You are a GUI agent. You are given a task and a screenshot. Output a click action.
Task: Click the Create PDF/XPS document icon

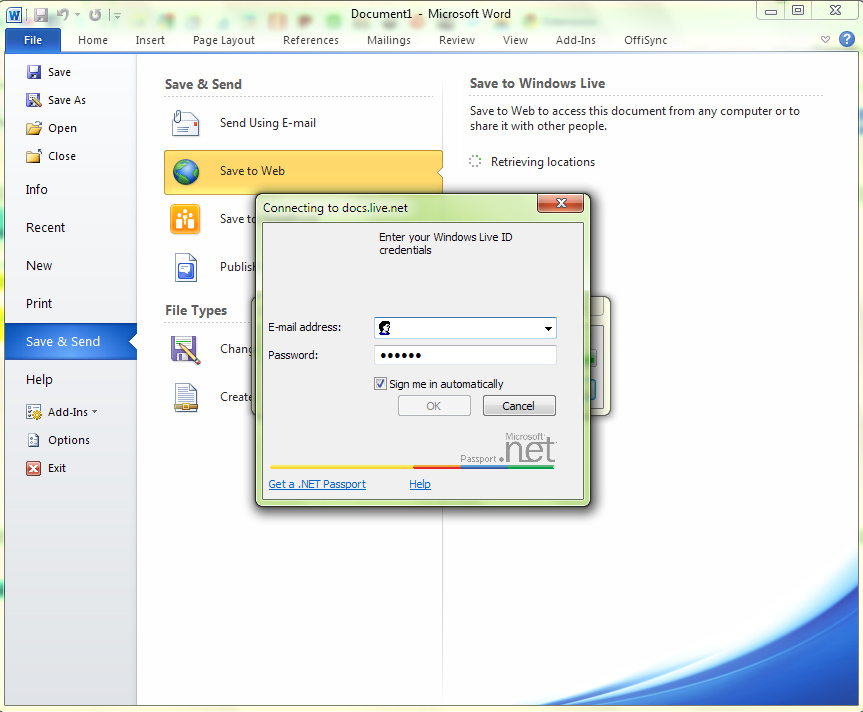pos(185,398)
